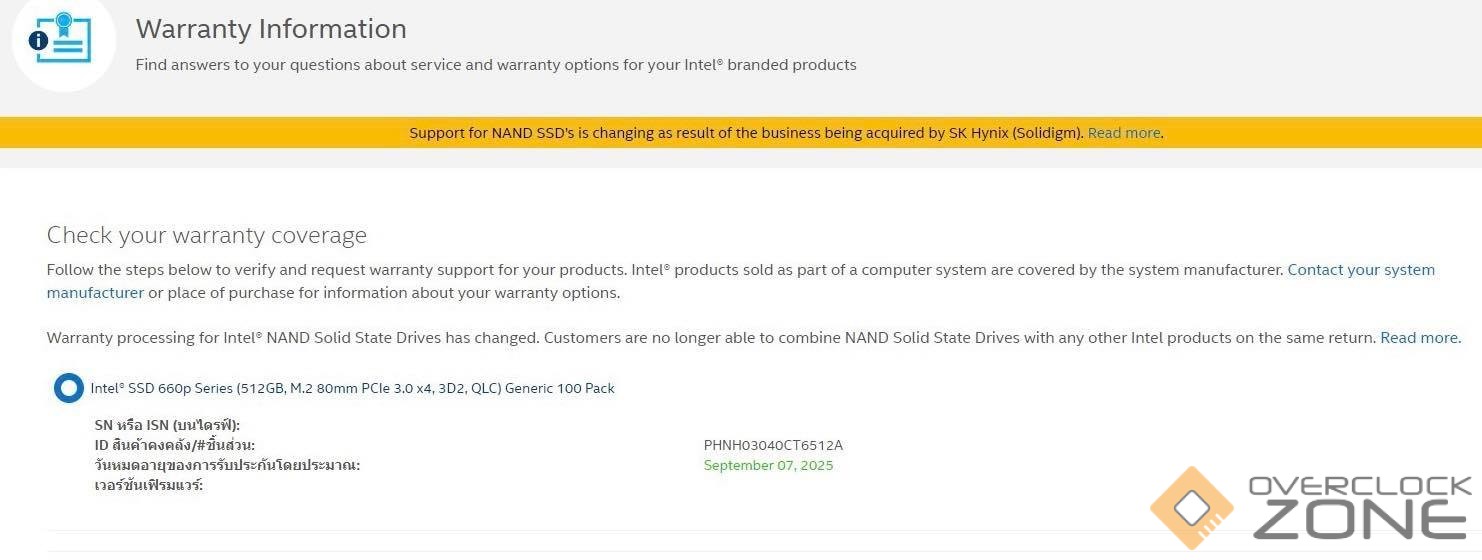
Task: Click serial number PHNH03040CT6512A
Action: click(x=773, y=445)
